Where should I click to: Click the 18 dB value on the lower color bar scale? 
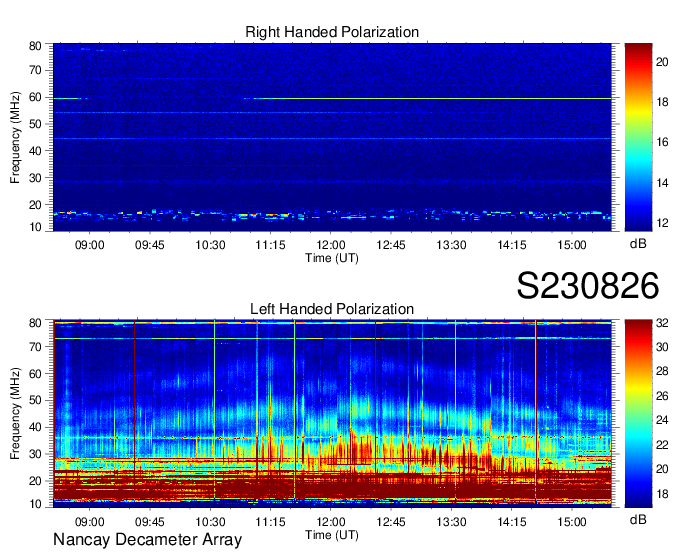662,494
